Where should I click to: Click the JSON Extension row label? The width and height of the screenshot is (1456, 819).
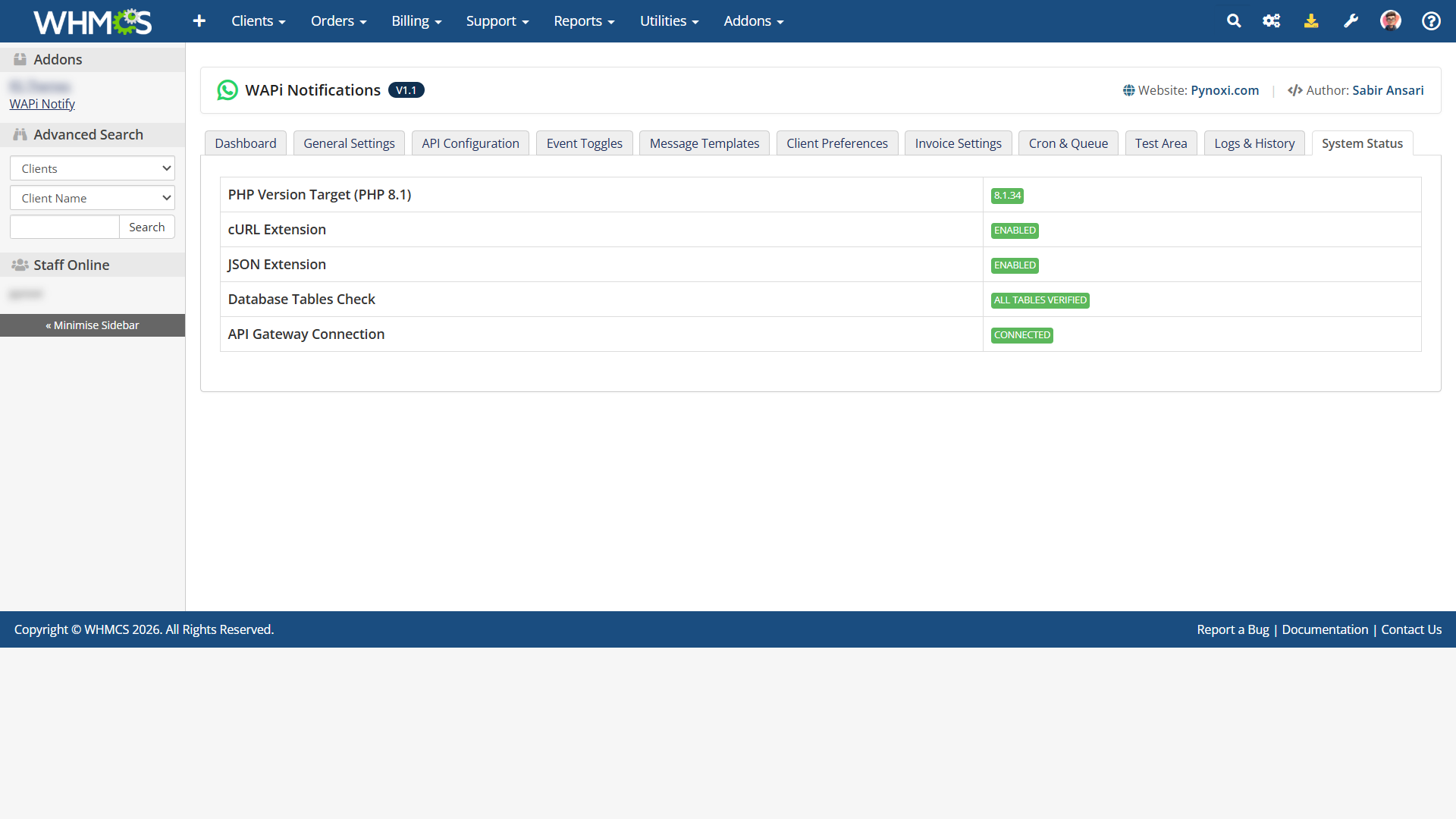pos(277,265)
